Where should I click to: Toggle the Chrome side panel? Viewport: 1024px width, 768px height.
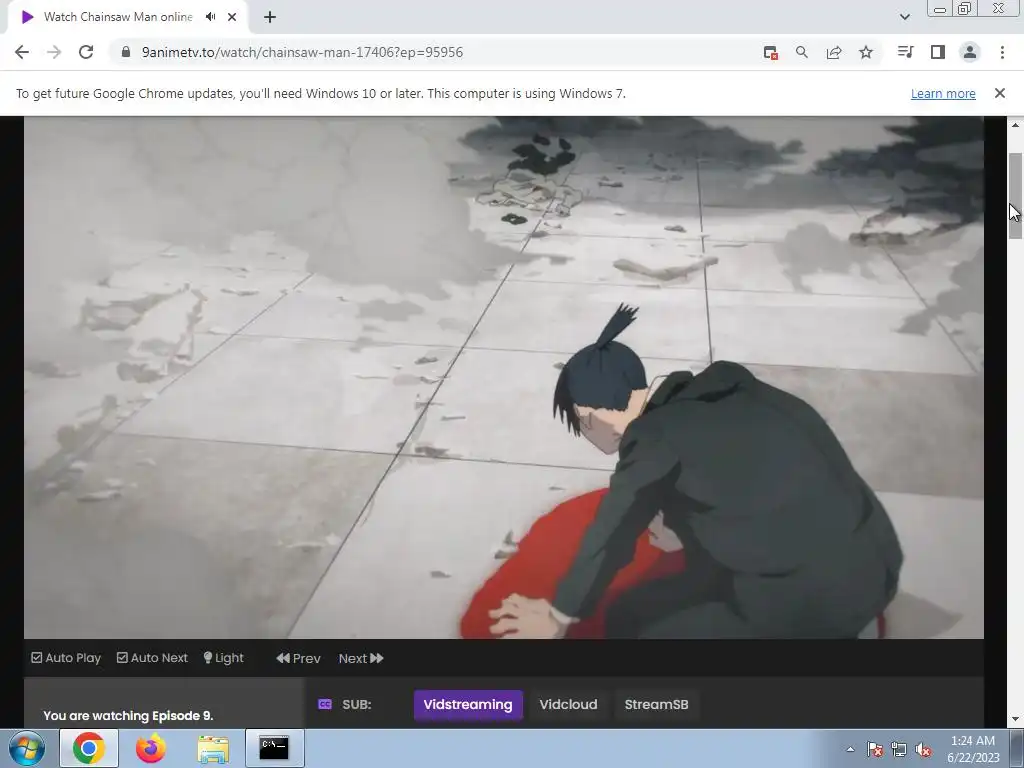coord(938,52)
